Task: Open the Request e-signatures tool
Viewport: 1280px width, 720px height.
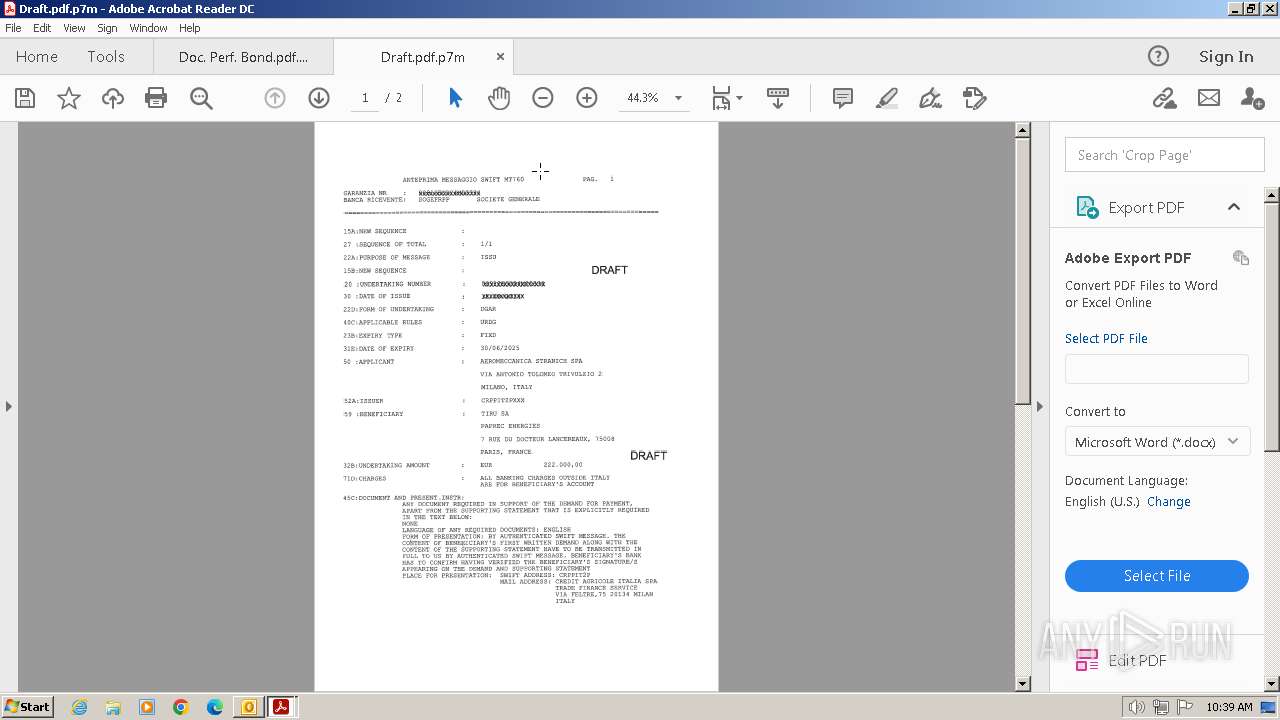Action: (974, 98)
